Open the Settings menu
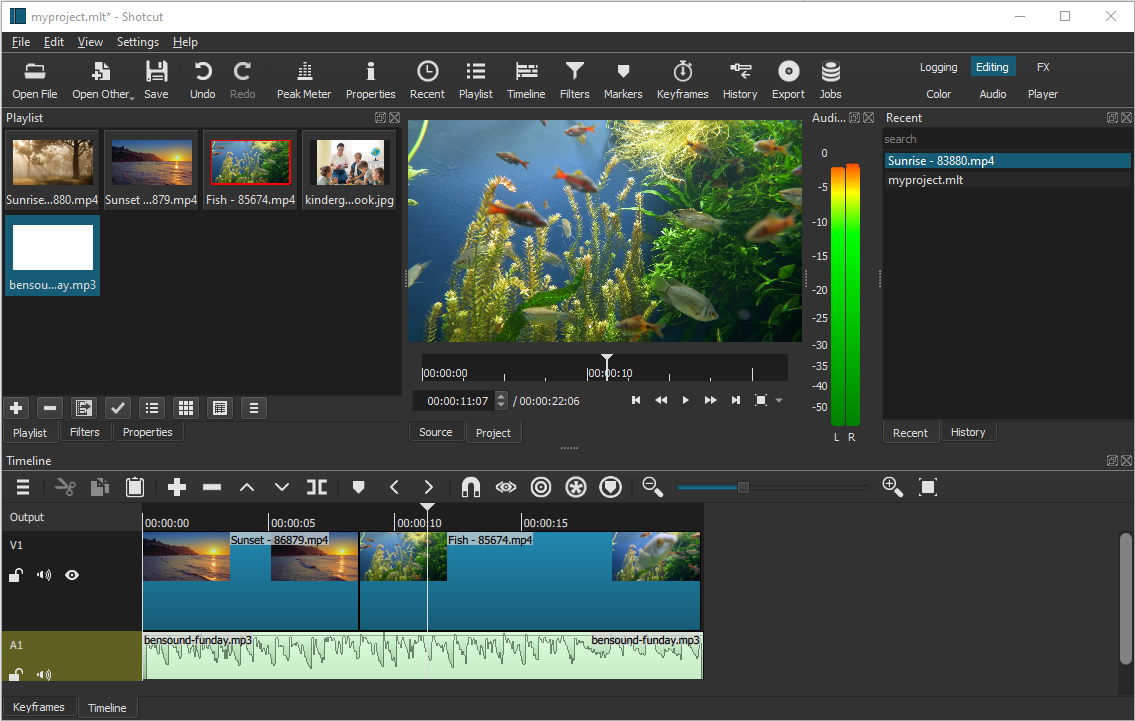1135x721 pixels. click(138, 42)
